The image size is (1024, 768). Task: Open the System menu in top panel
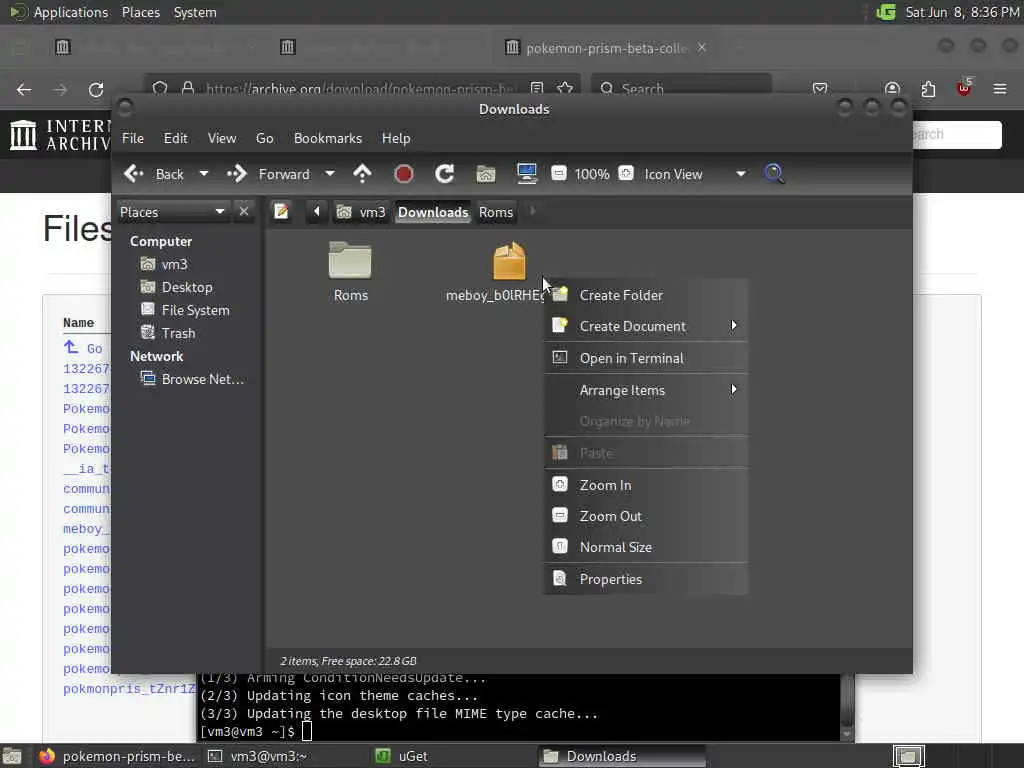(x=195, y=12)
